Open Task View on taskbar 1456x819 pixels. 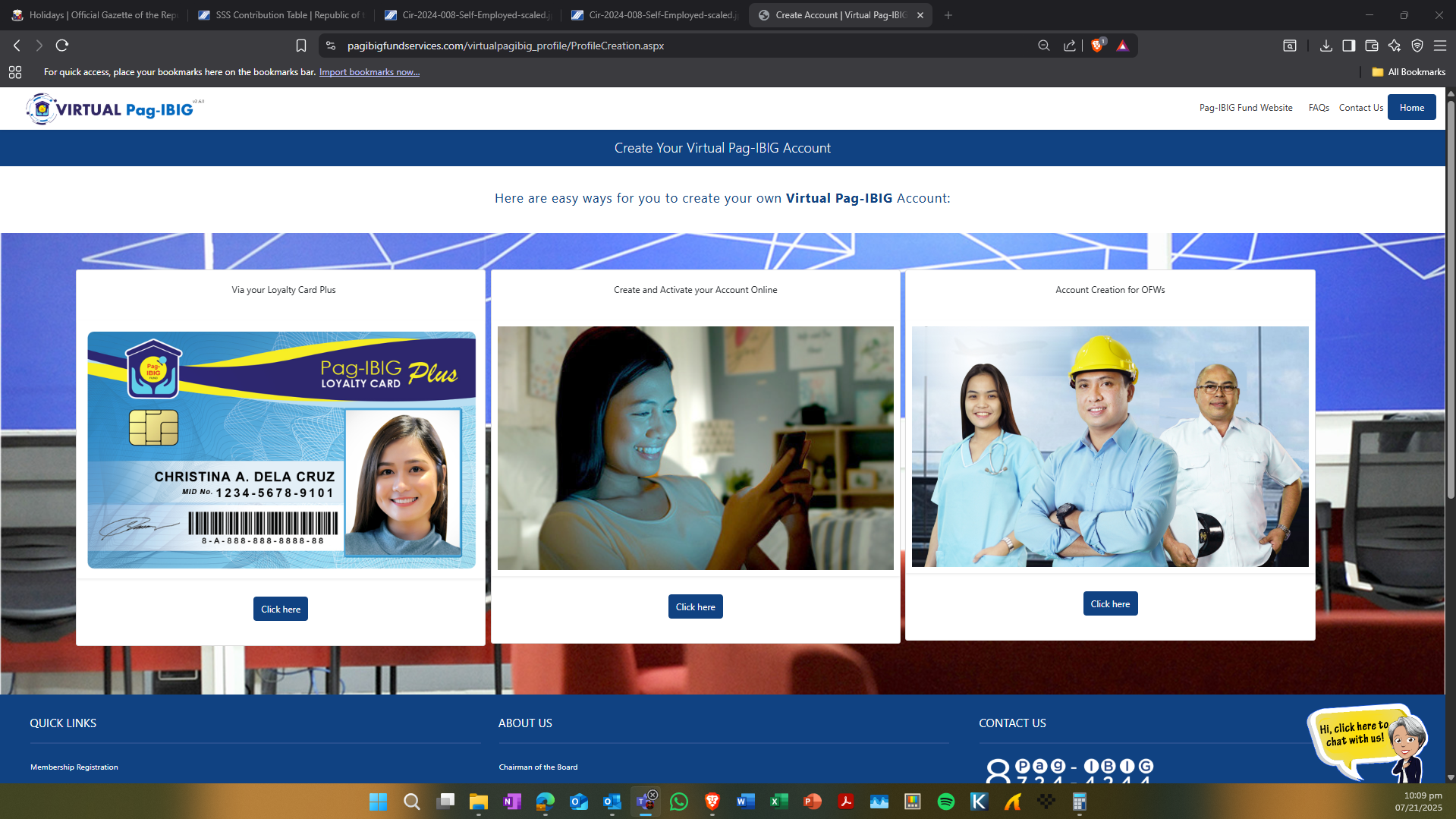445,802
